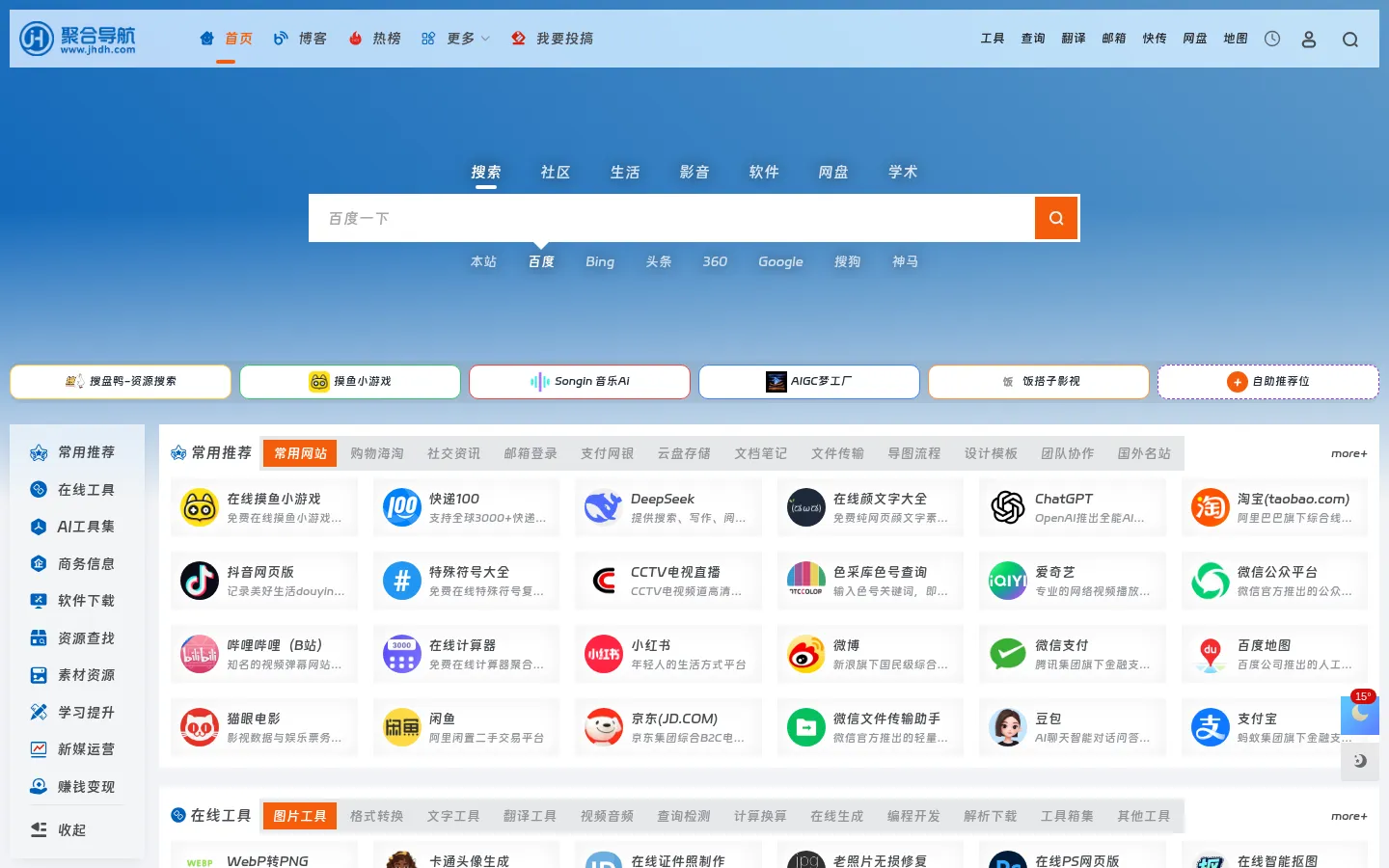Open the CCTV电视直播 card
The image size is (1389, 868).
(x=668, y=581)
